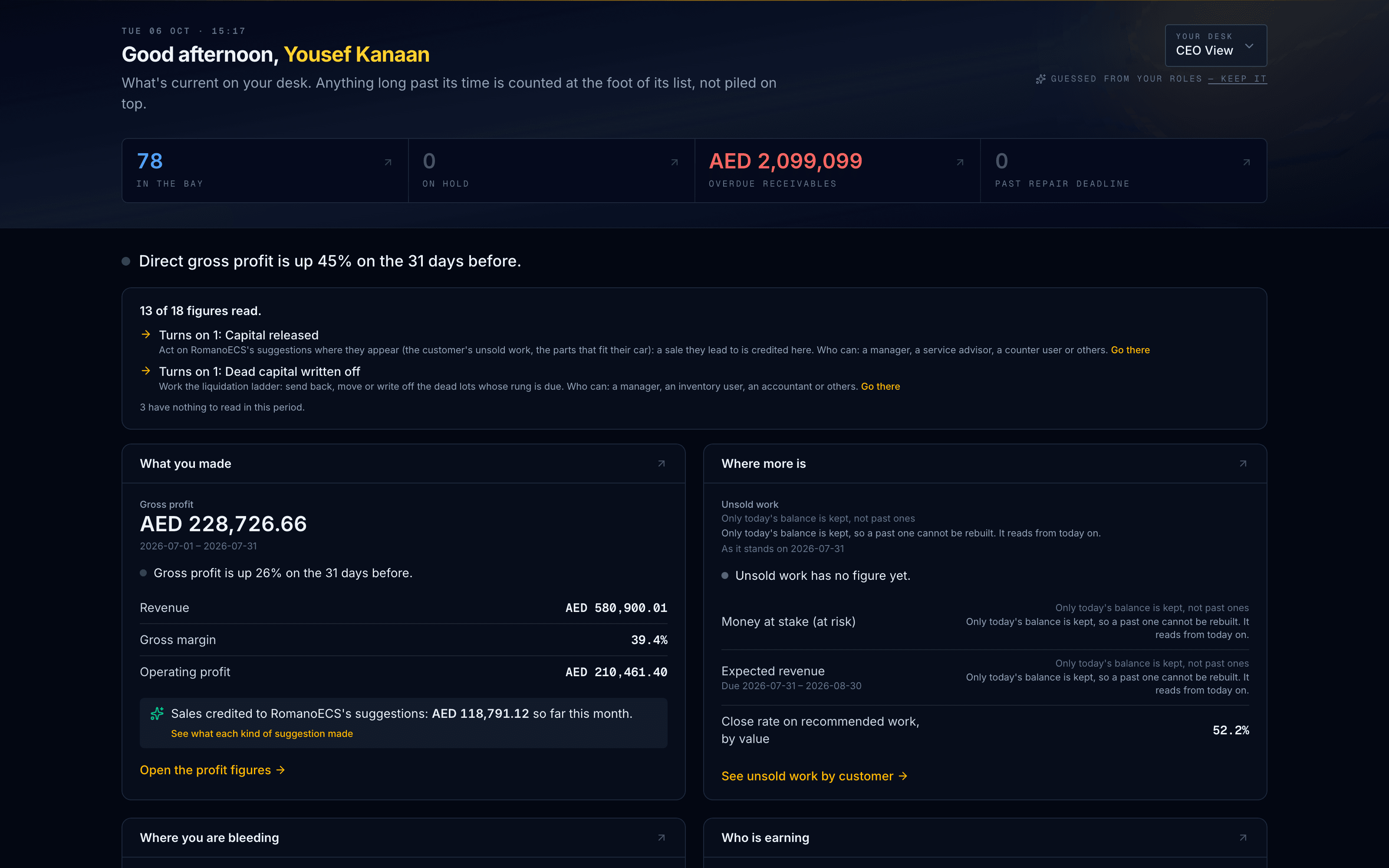Click the Money at stake (at risk) label
This screenshot has height=868, width=1389.
coord(788,621)
